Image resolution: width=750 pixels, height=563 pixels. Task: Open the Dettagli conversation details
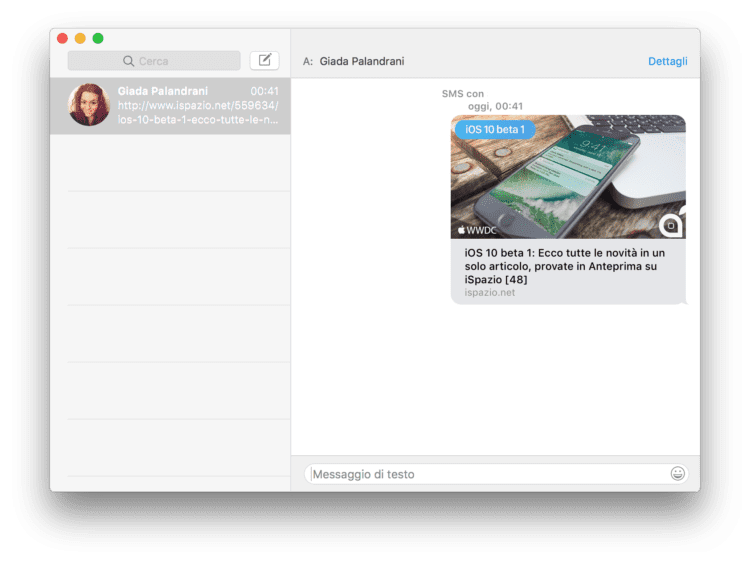click(667, 61)
